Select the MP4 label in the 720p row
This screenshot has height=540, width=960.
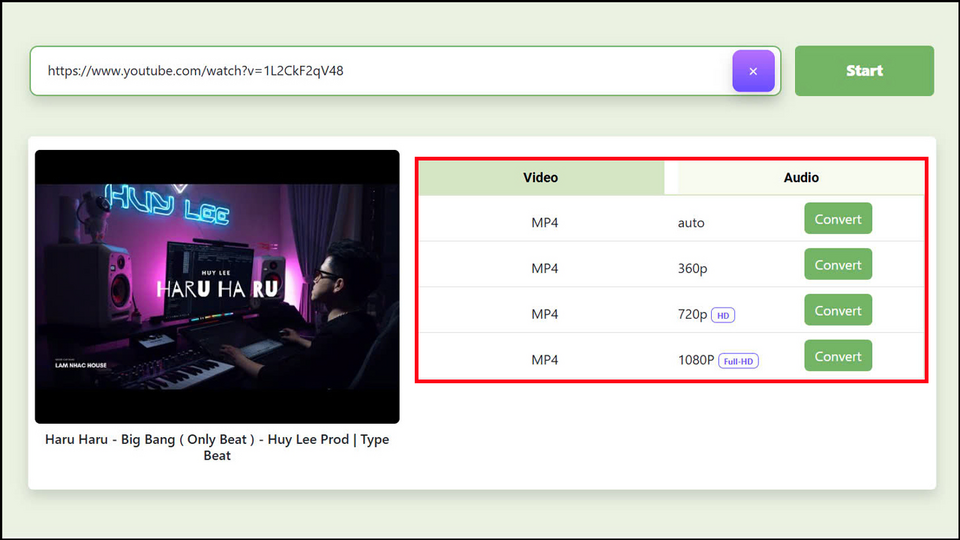545,314
